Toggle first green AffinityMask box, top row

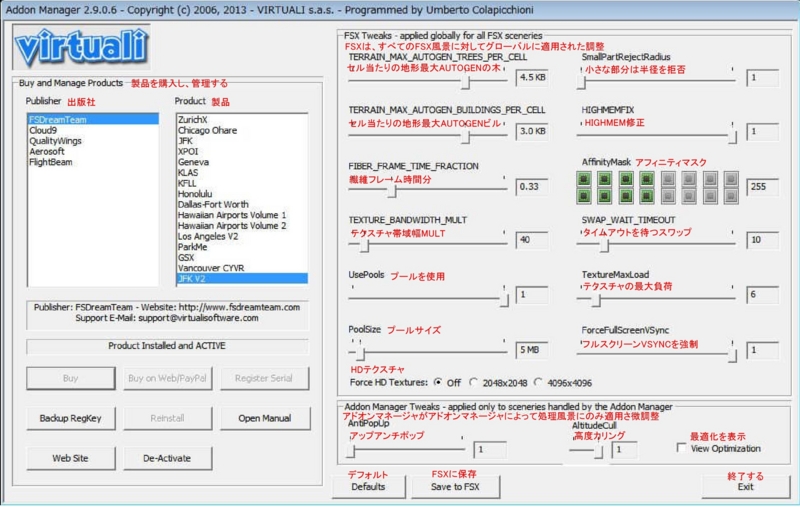(x=584, y=179)
